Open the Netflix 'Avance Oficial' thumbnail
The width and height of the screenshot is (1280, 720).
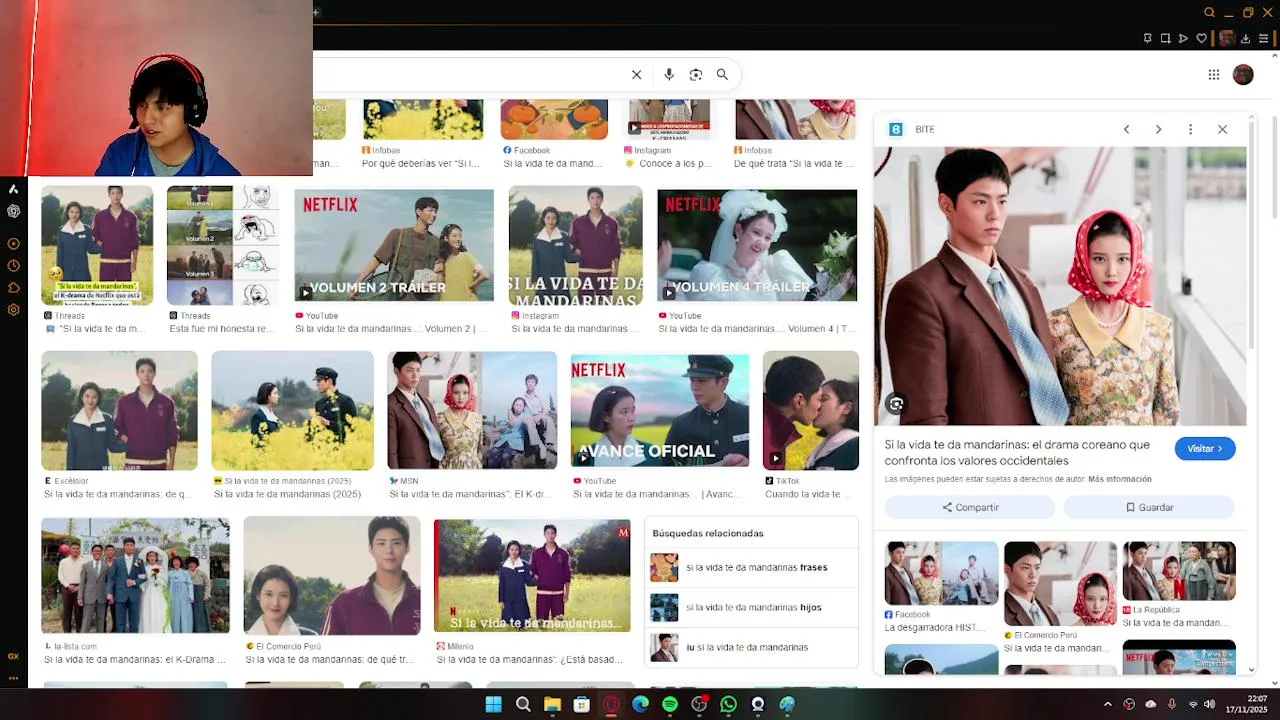point(660,411)
